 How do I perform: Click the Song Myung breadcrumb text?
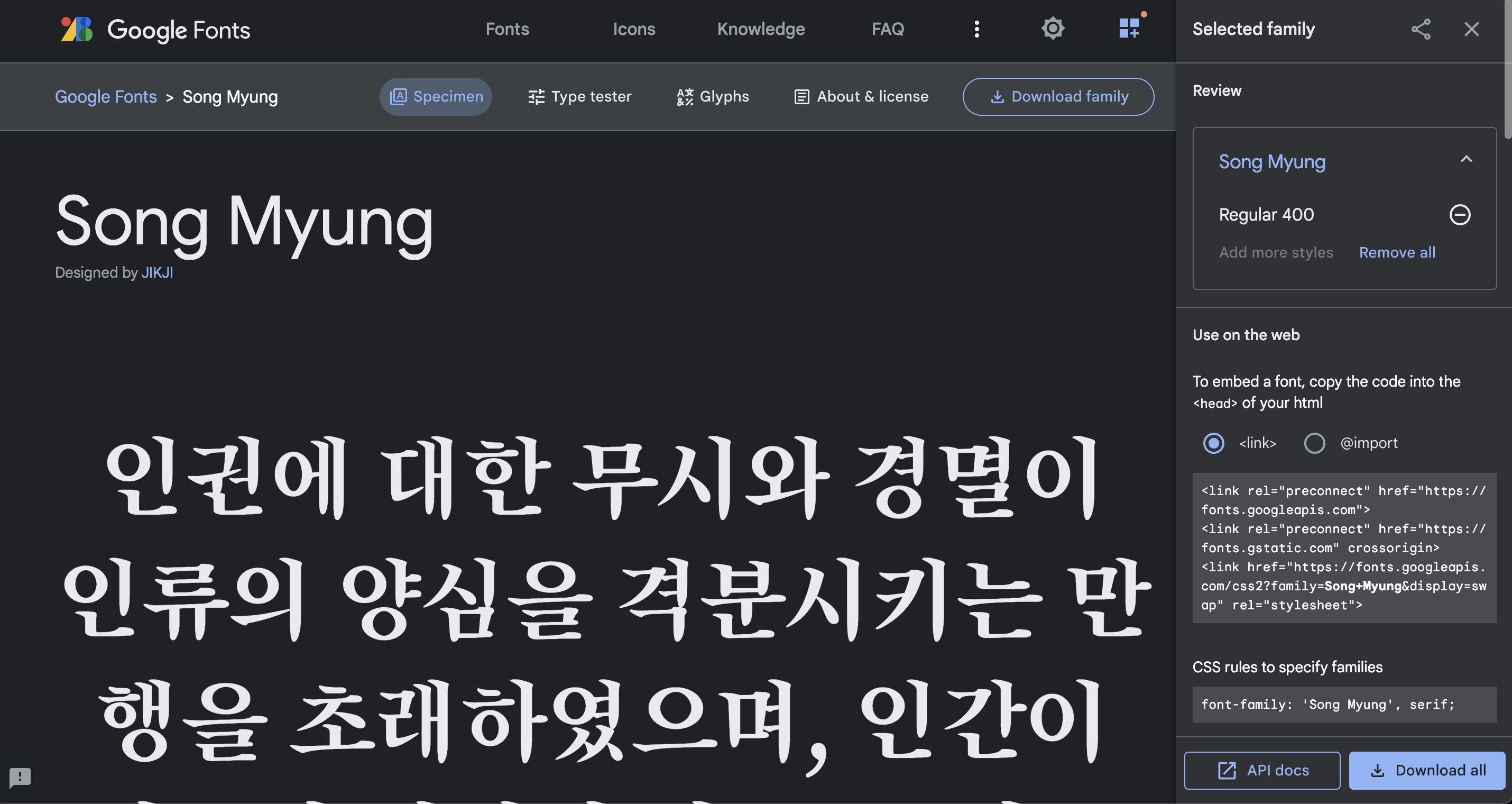[230, 97]
